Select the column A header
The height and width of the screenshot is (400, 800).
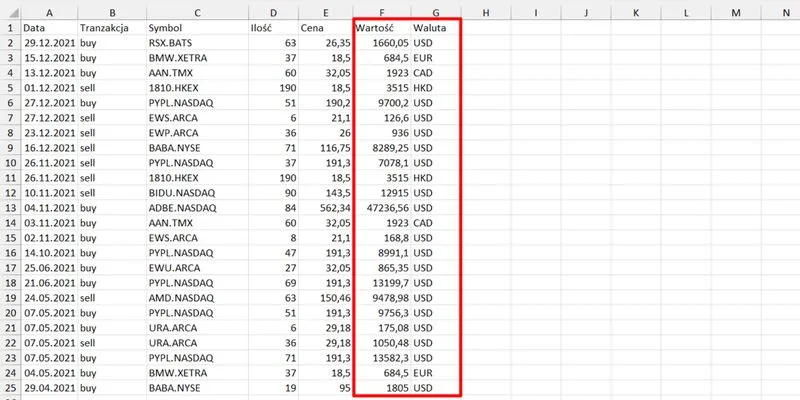coord(48,12)
